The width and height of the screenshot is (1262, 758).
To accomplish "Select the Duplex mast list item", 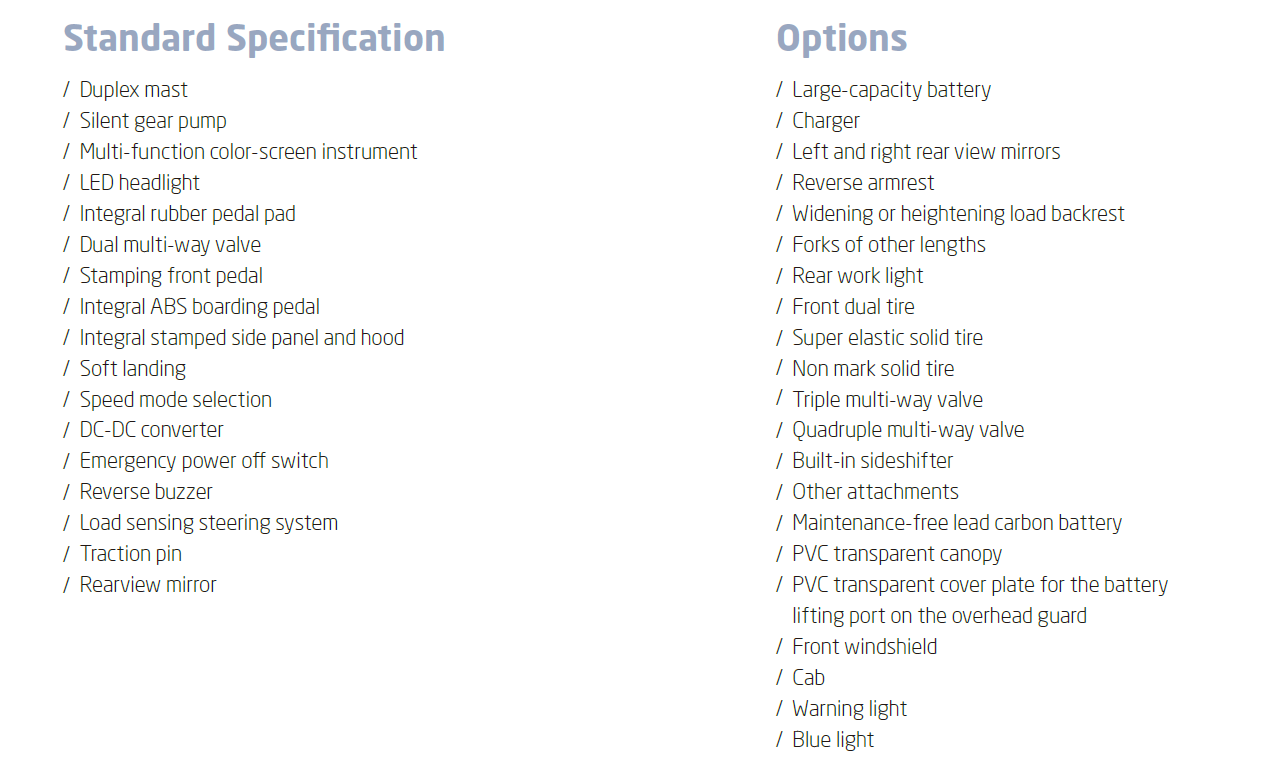I will click(133, 90).
